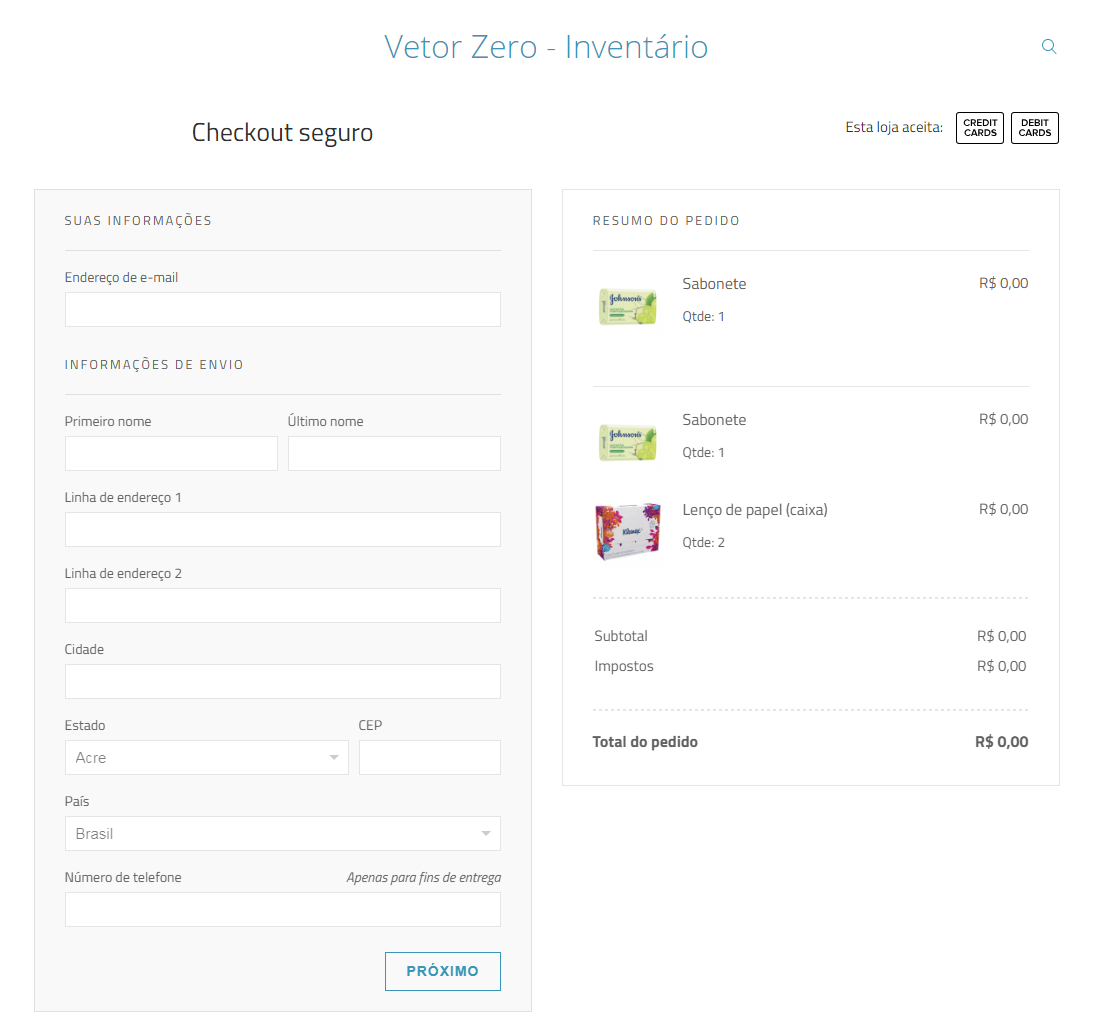Click the Linha de endereço 1 field
Image resolution: width=1097 pixels, height=1023 pixels.
tap(283, 530)
